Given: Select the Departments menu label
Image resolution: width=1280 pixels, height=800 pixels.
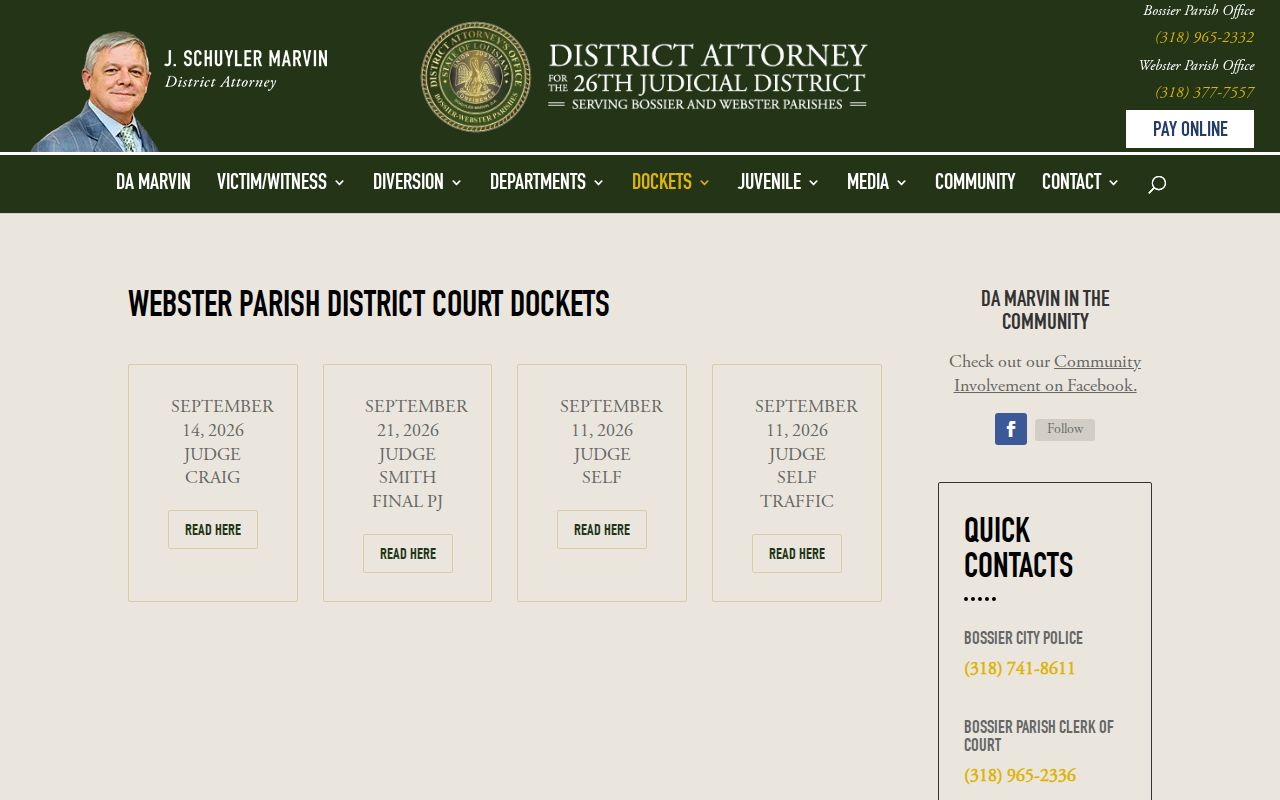Looking at the screenshot, I should click(538, 182).
